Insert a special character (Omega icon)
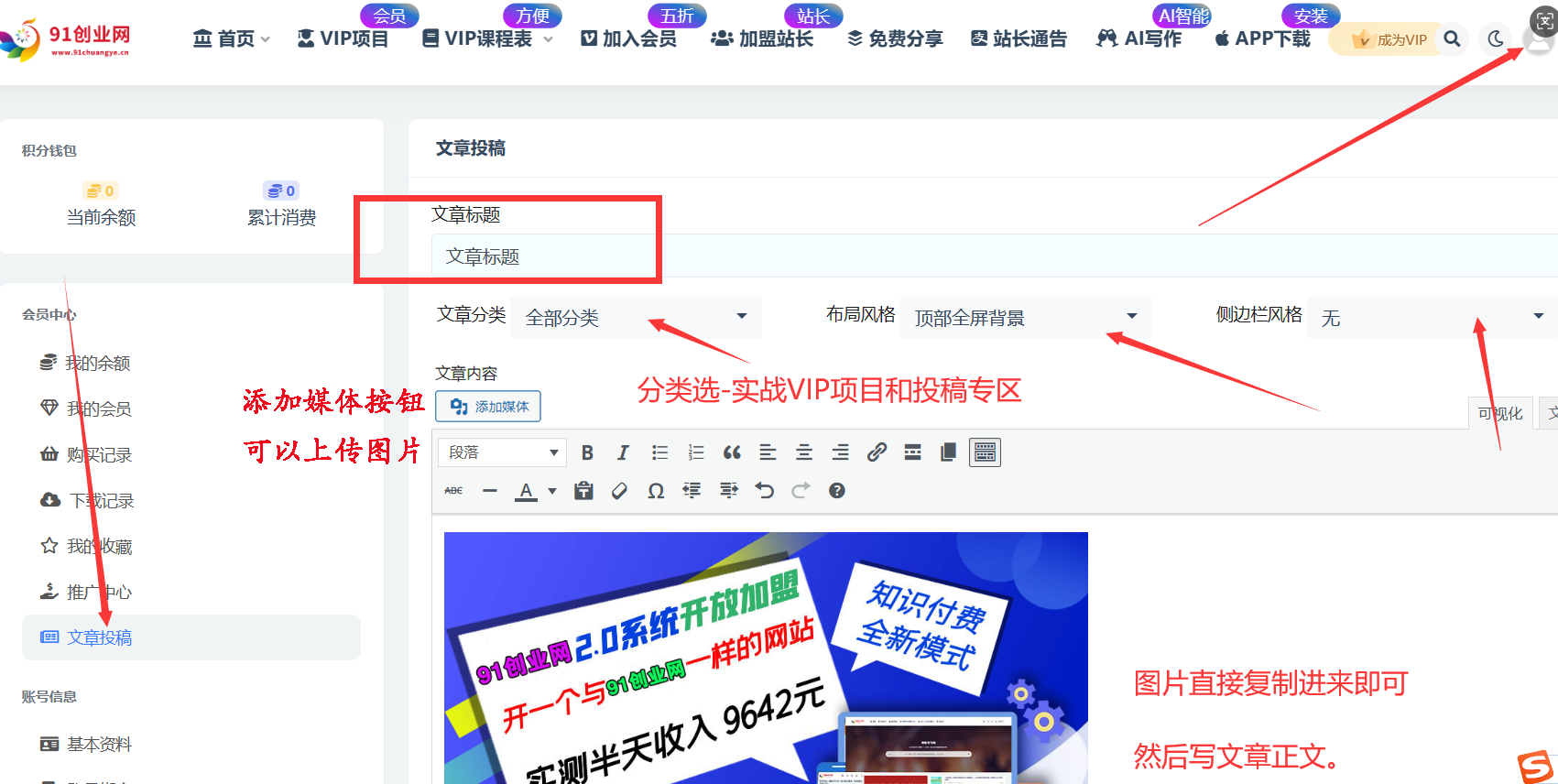Screen dimensions: 1558x784 pos(656,491)
